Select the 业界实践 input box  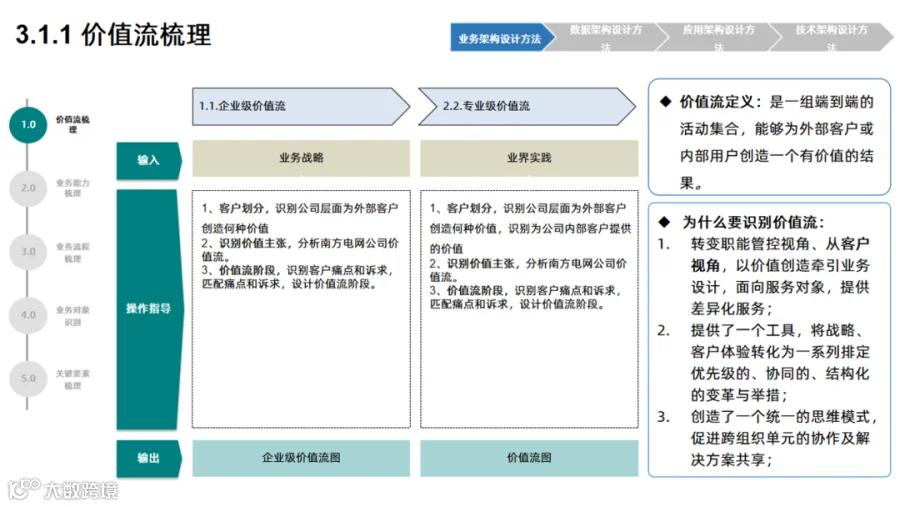click(529, 158)
